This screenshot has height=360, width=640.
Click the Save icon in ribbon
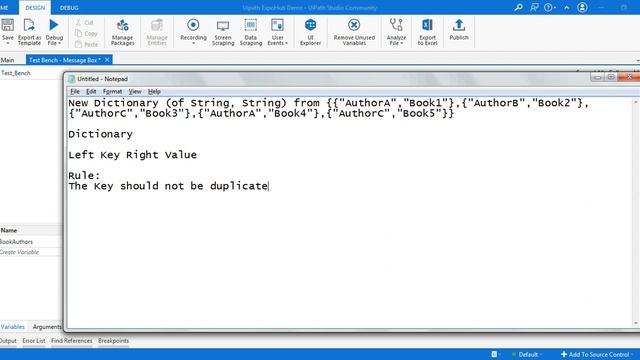point(7,25)
